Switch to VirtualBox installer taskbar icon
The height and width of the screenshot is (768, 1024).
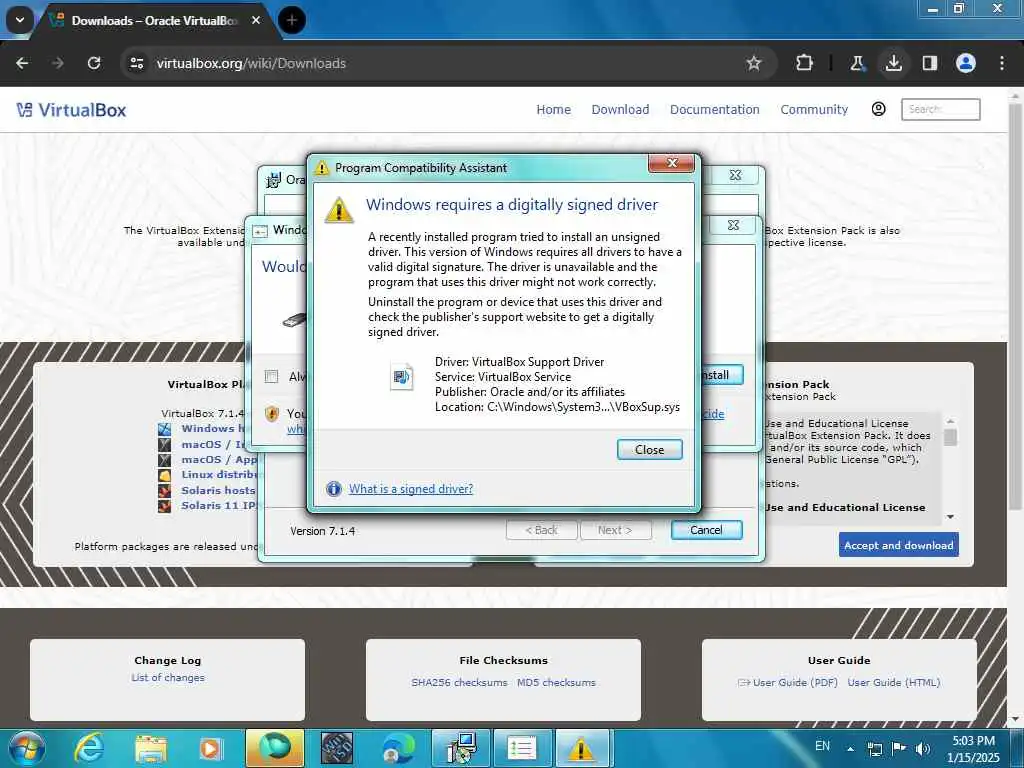(461, 748)
